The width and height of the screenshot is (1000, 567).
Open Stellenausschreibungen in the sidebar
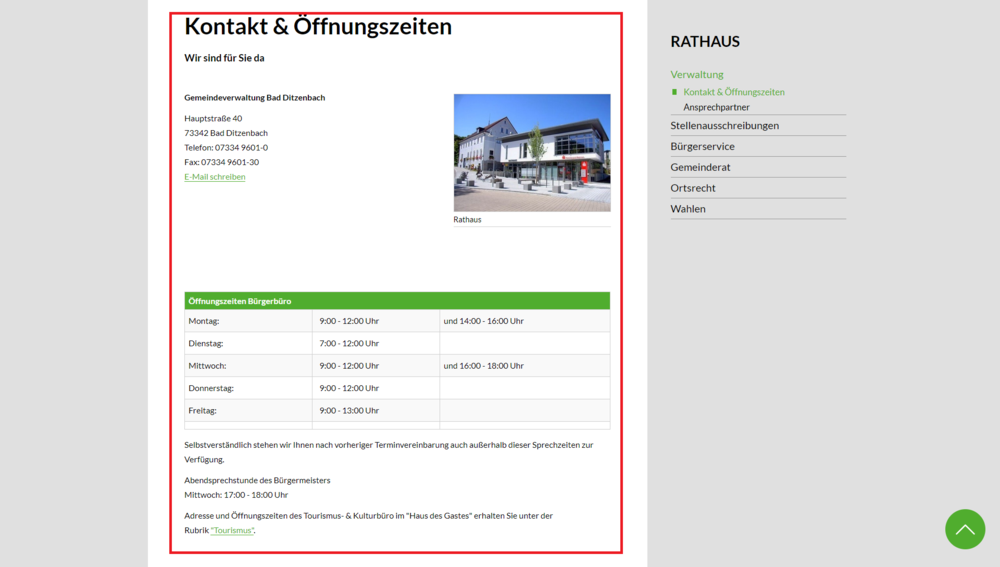click(x=724, y=126)
